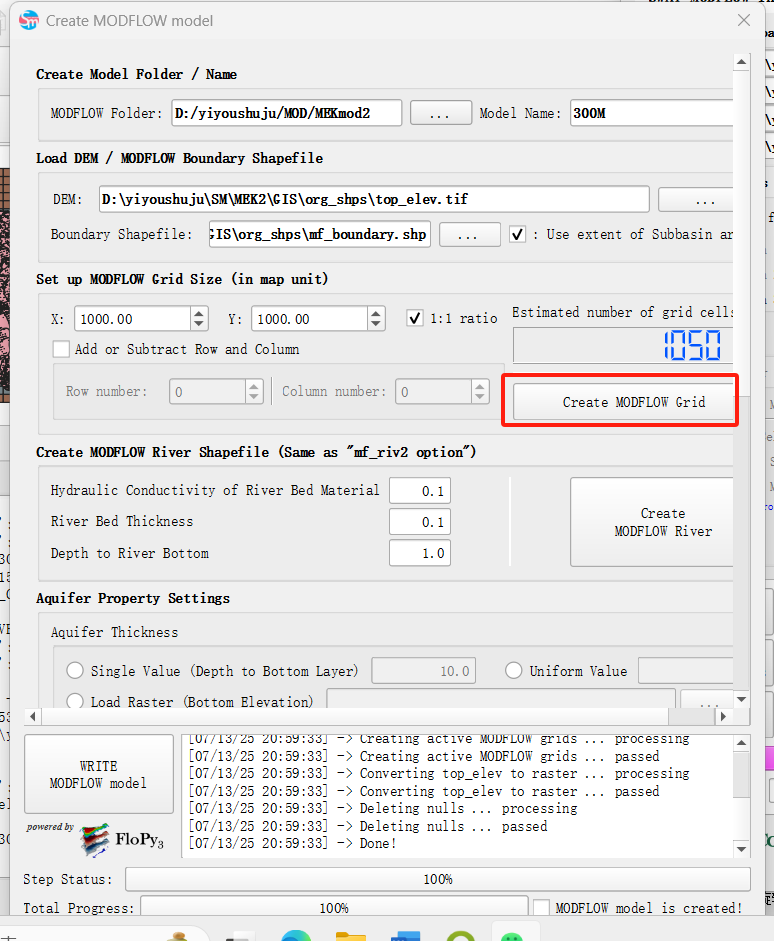Browse for the DEM file
The image size is (774, 941).
click(x=696, y=200)
